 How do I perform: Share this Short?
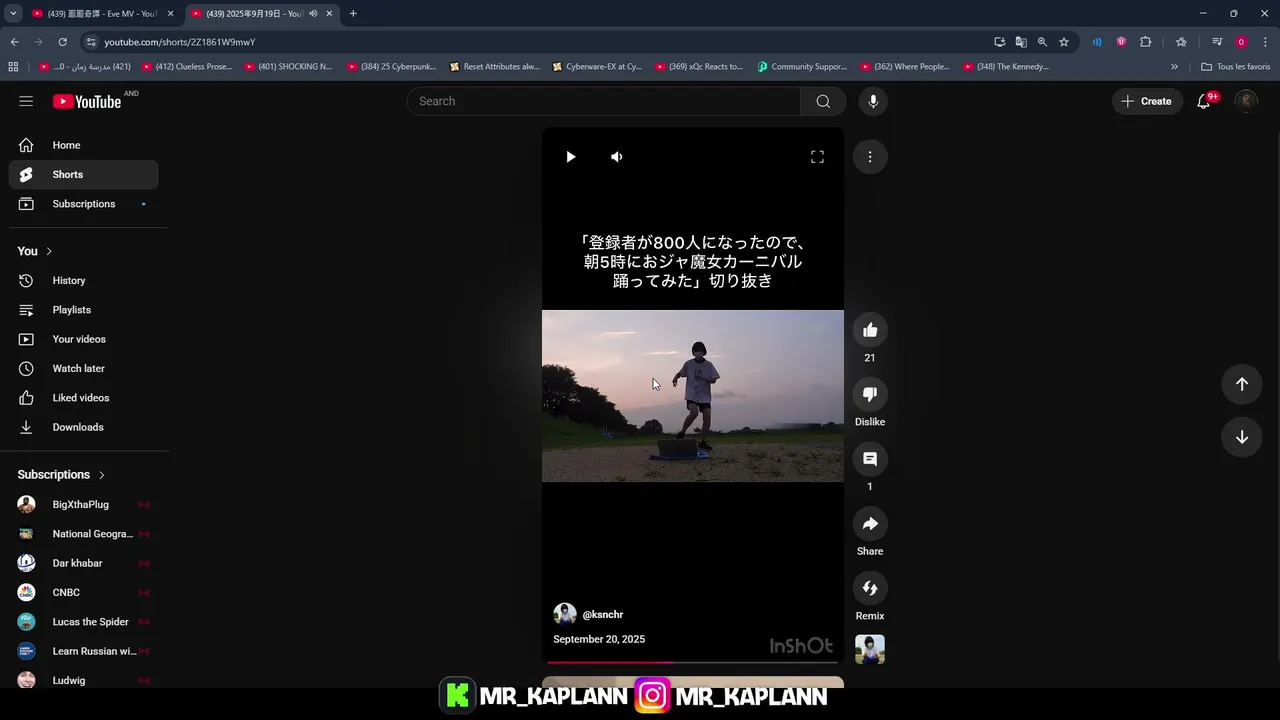(870, 524)
